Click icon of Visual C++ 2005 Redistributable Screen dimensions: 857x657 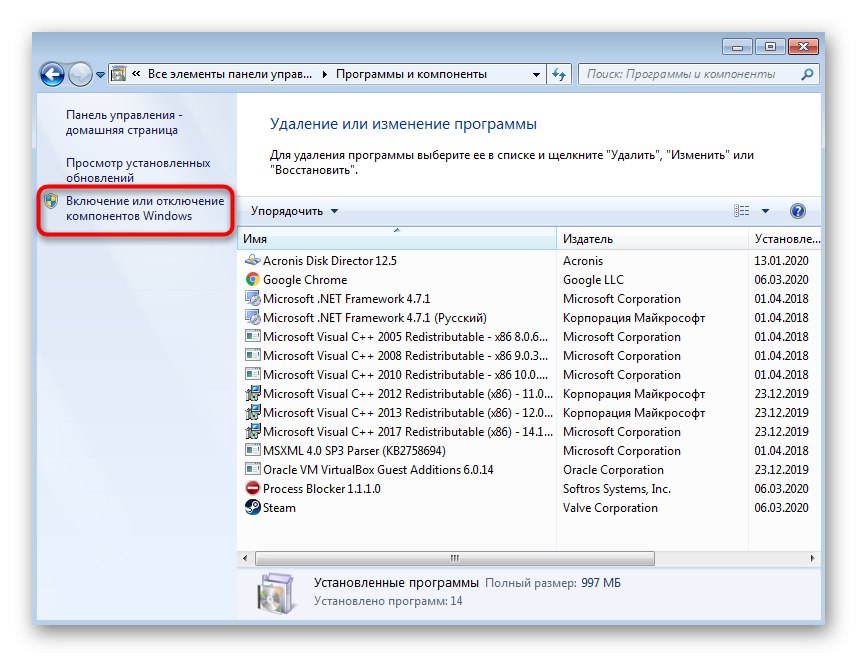pyautogui.click(x=253, y=336)
